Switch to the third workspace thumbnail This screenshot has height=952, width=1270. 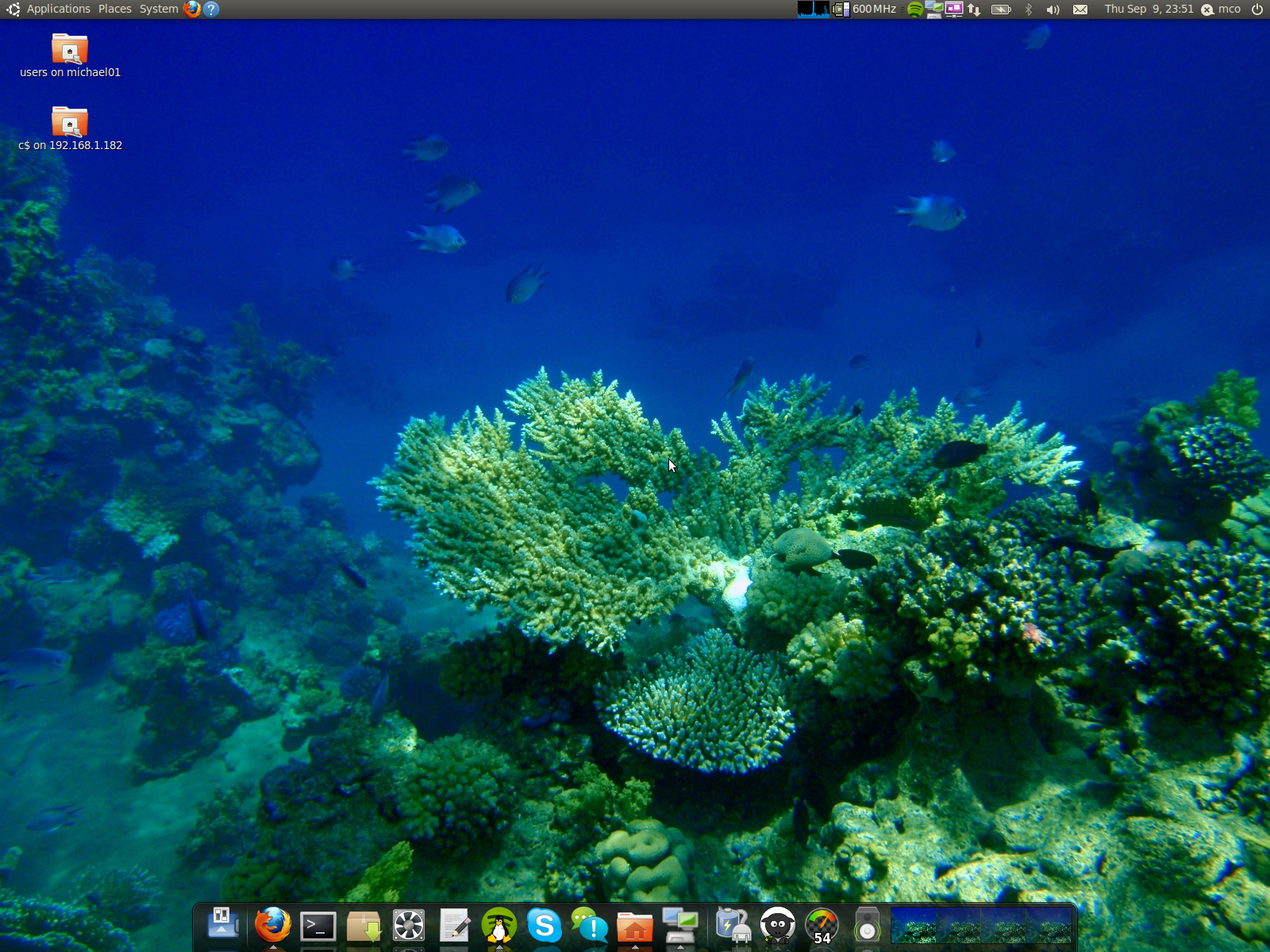point(1004,925)
